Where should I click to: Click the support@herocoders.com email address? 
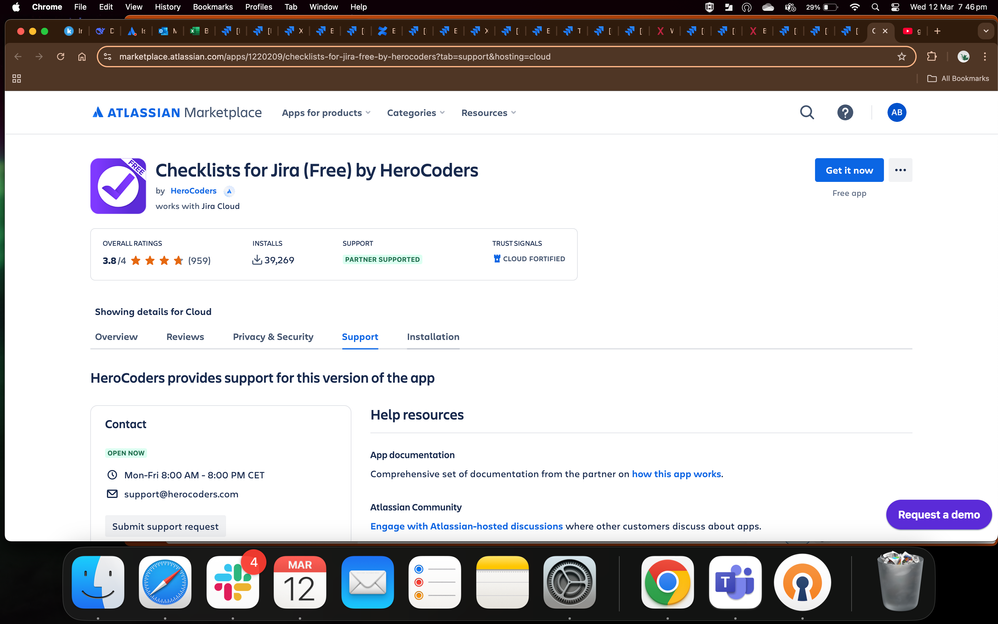(181, 494)
